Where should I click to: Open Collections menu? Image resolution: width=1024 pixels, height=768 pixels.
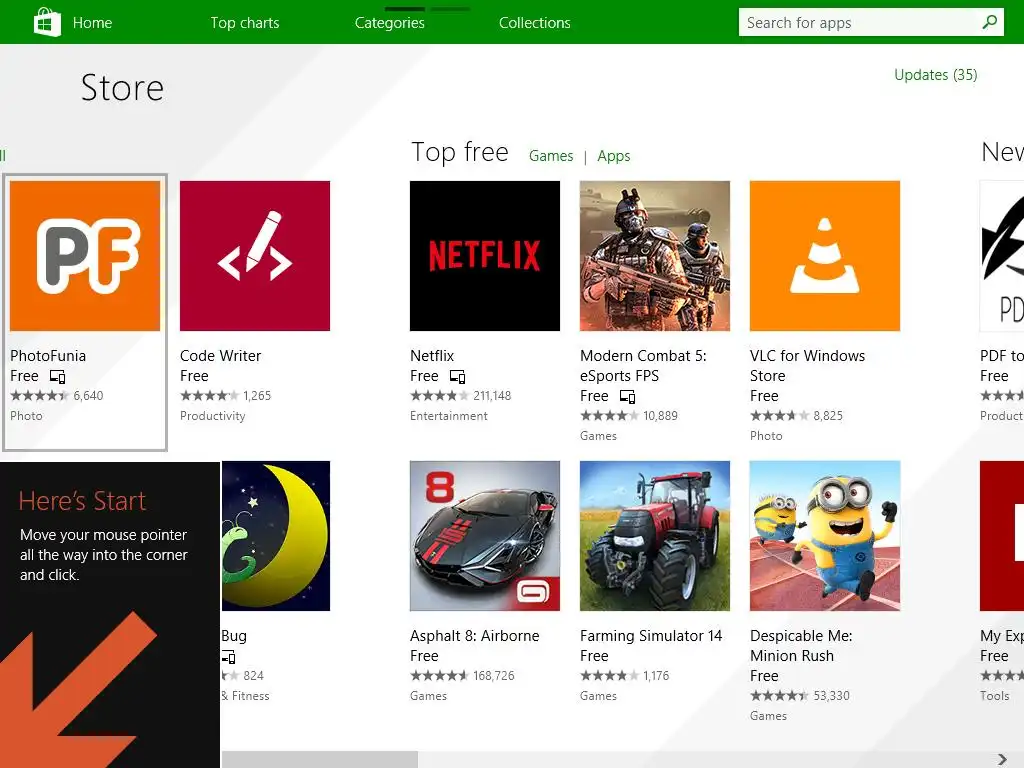(x=534, y=23)
